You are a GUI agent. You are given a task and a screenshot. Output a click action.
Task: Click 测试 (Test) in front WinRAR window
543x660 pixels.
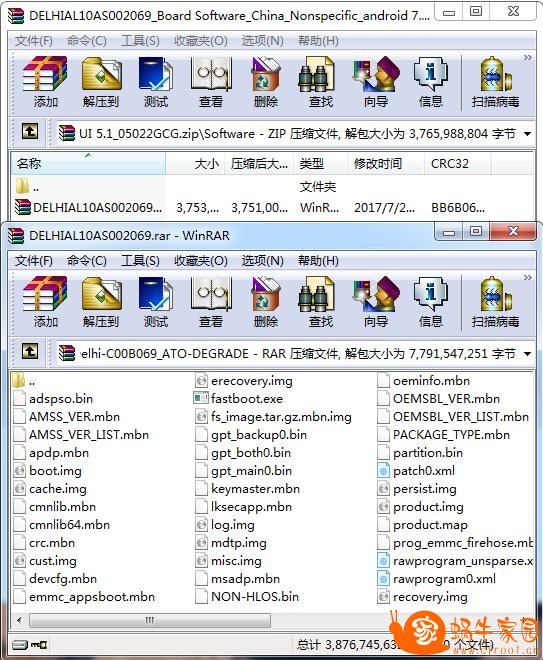(156, 302)
